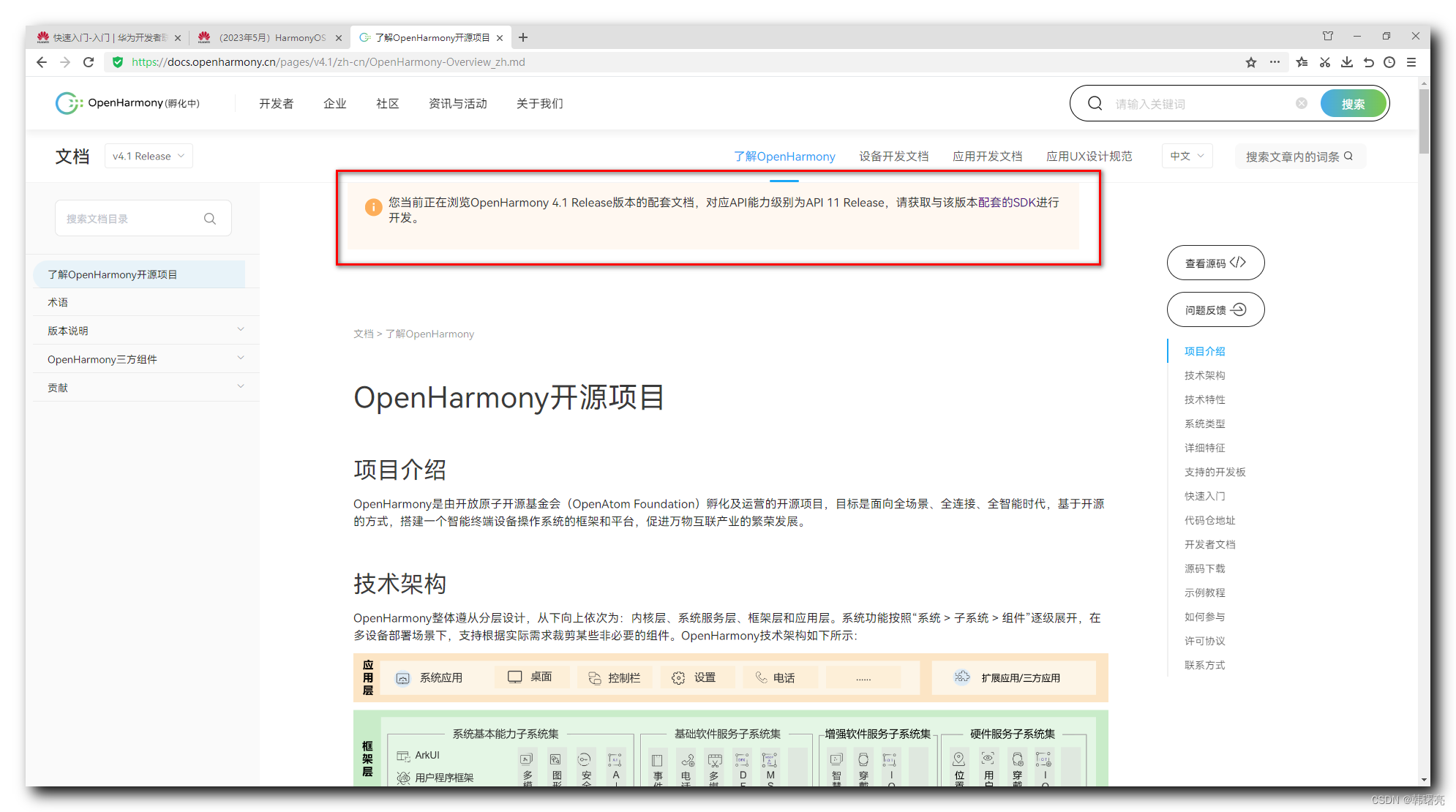Click the 请输入关键词 search input field
Viewport: 1456px width, 812px height.
coord(1200,104)
